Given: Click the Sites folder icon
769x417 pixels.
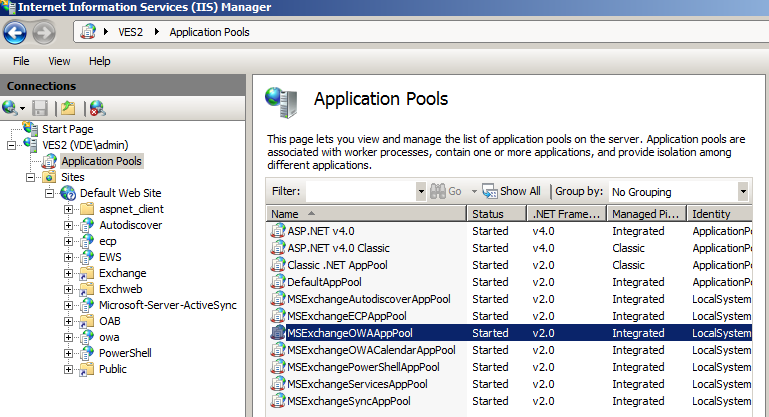Looking at the screenshot, I should coord(49,177).
